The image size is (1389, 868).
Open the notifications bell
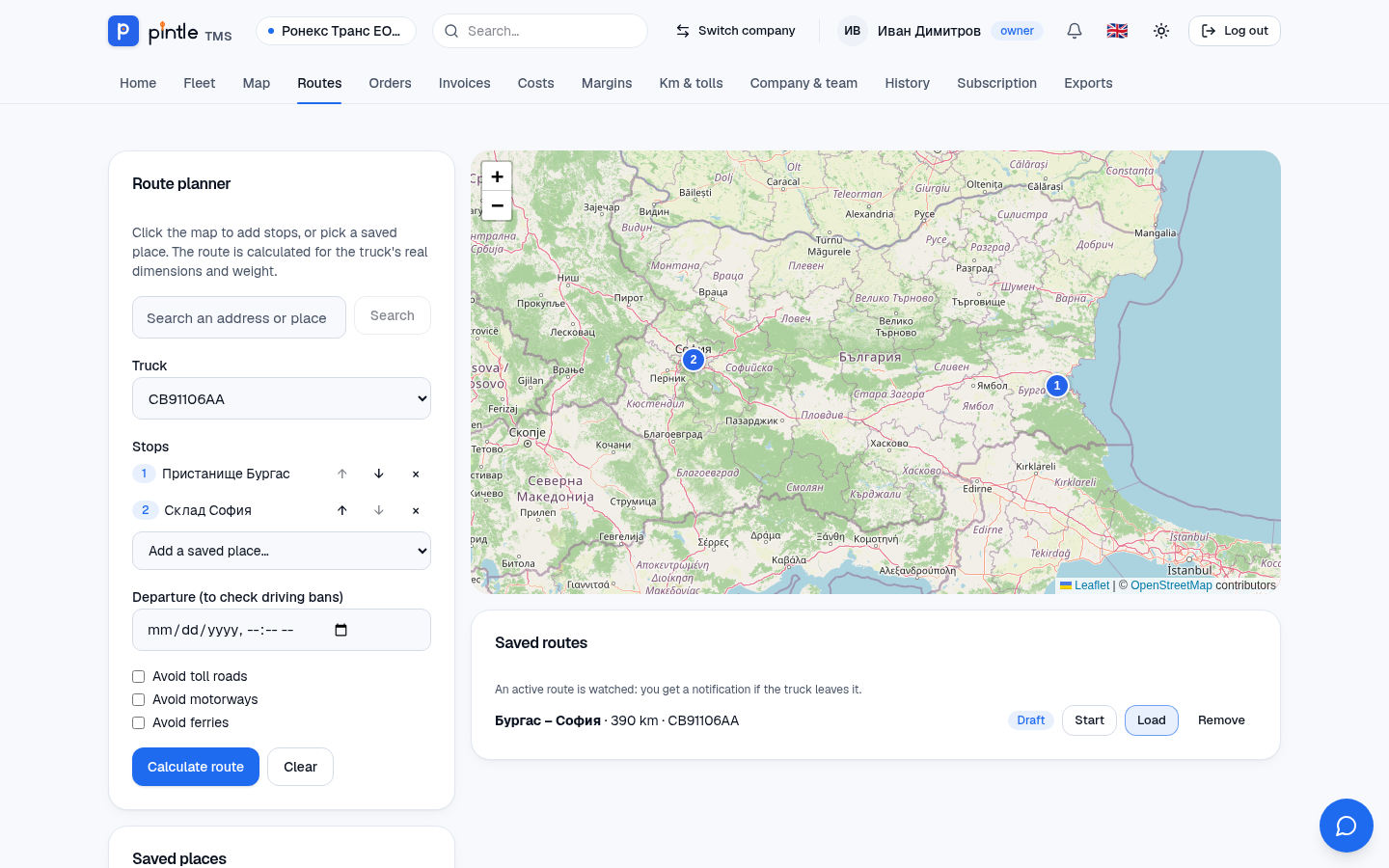tap(1075, 31)
